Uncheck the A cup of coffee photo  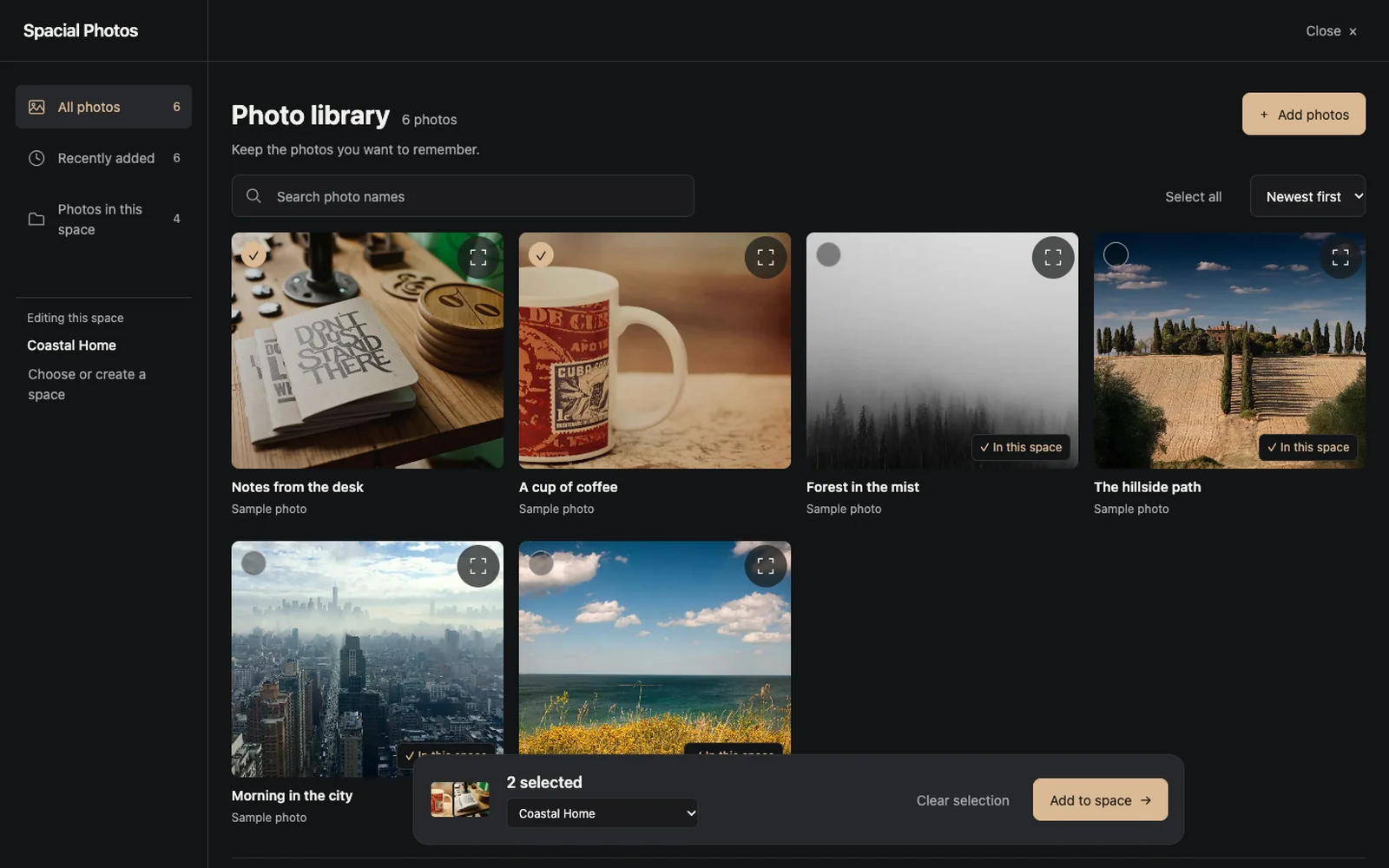click(541, 255)
